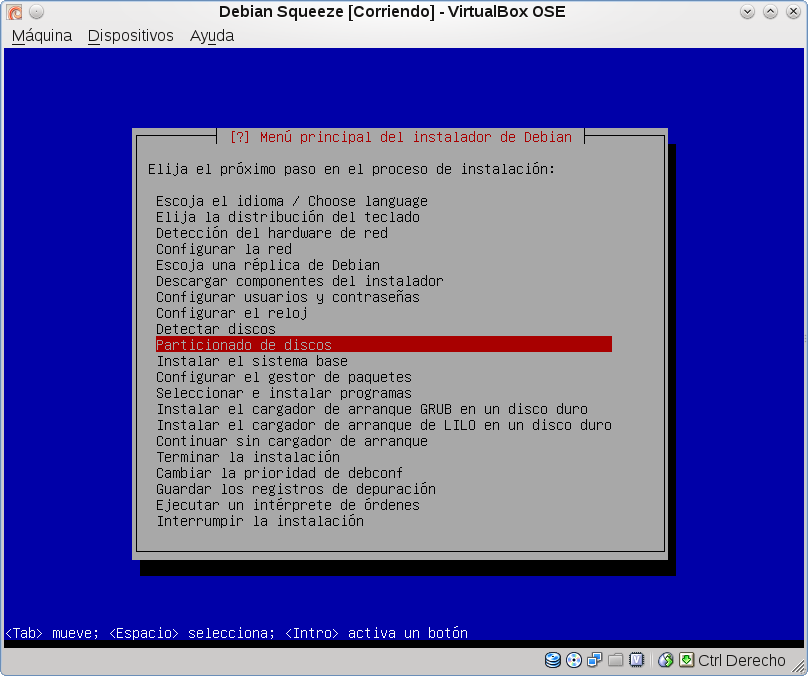Select 'Terminar la instalación'

point(247,457)
